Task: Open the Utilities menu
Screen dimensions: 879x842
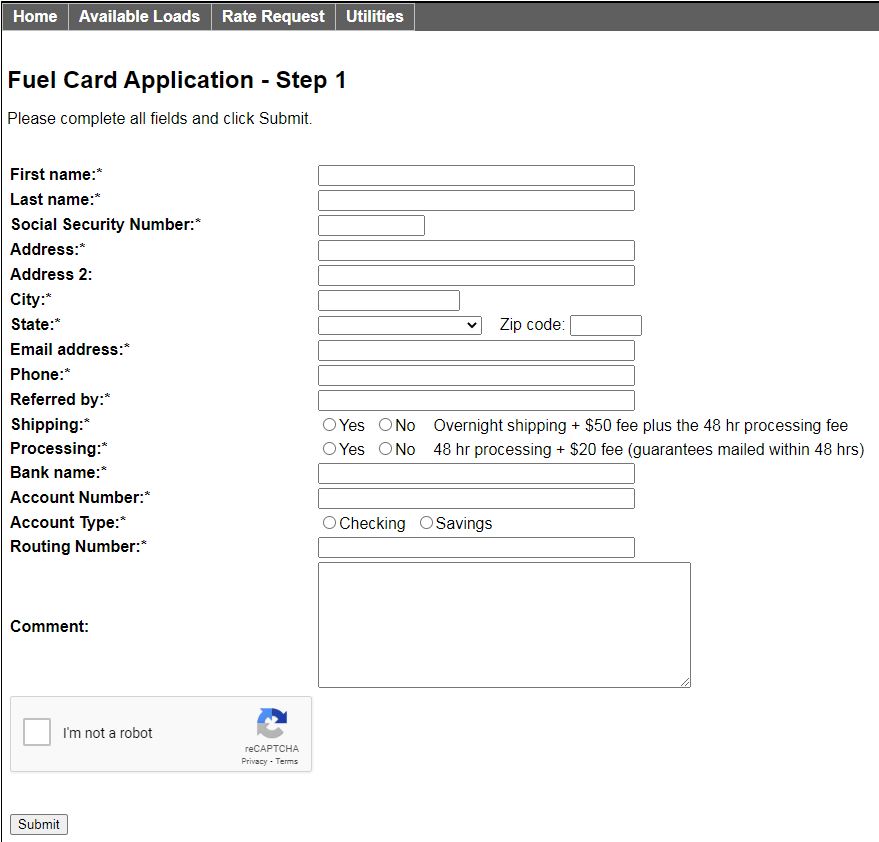Action: [x=374, y=16]
